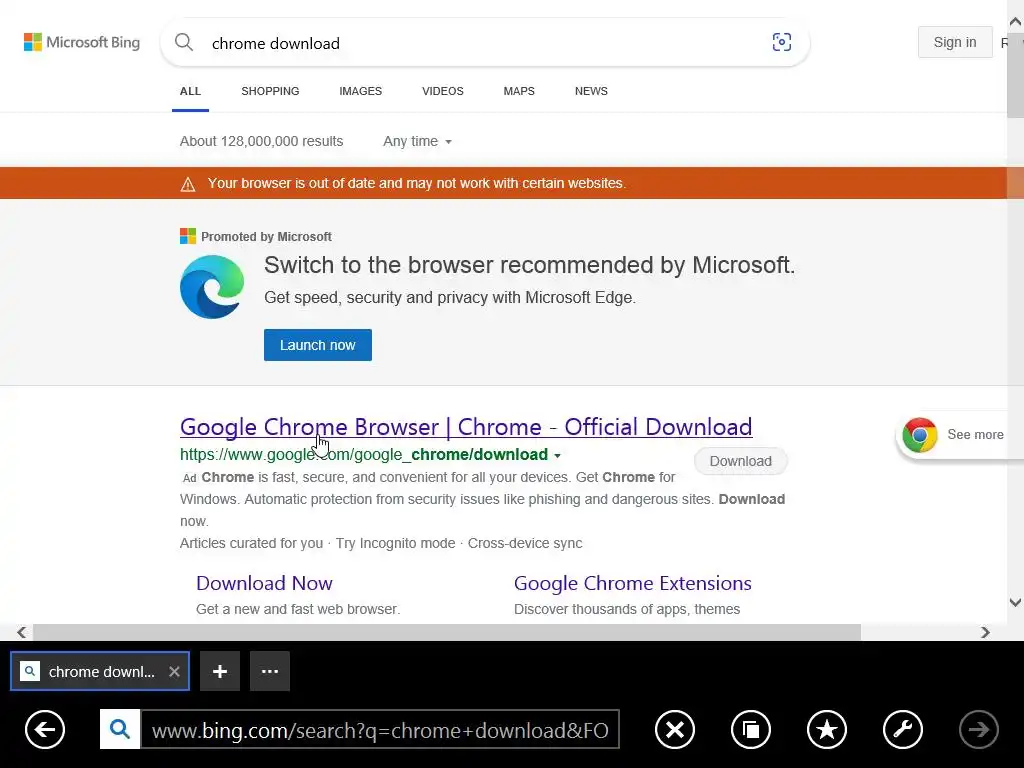1024x768 pixels.
Task: Open page tools wrench icon
Action: [903, 729]
